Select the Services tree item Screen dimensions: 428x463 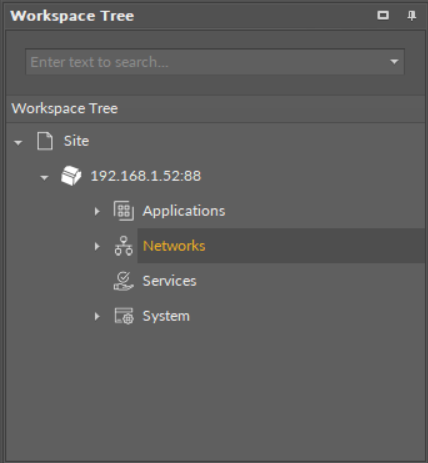tap(169, 281)
